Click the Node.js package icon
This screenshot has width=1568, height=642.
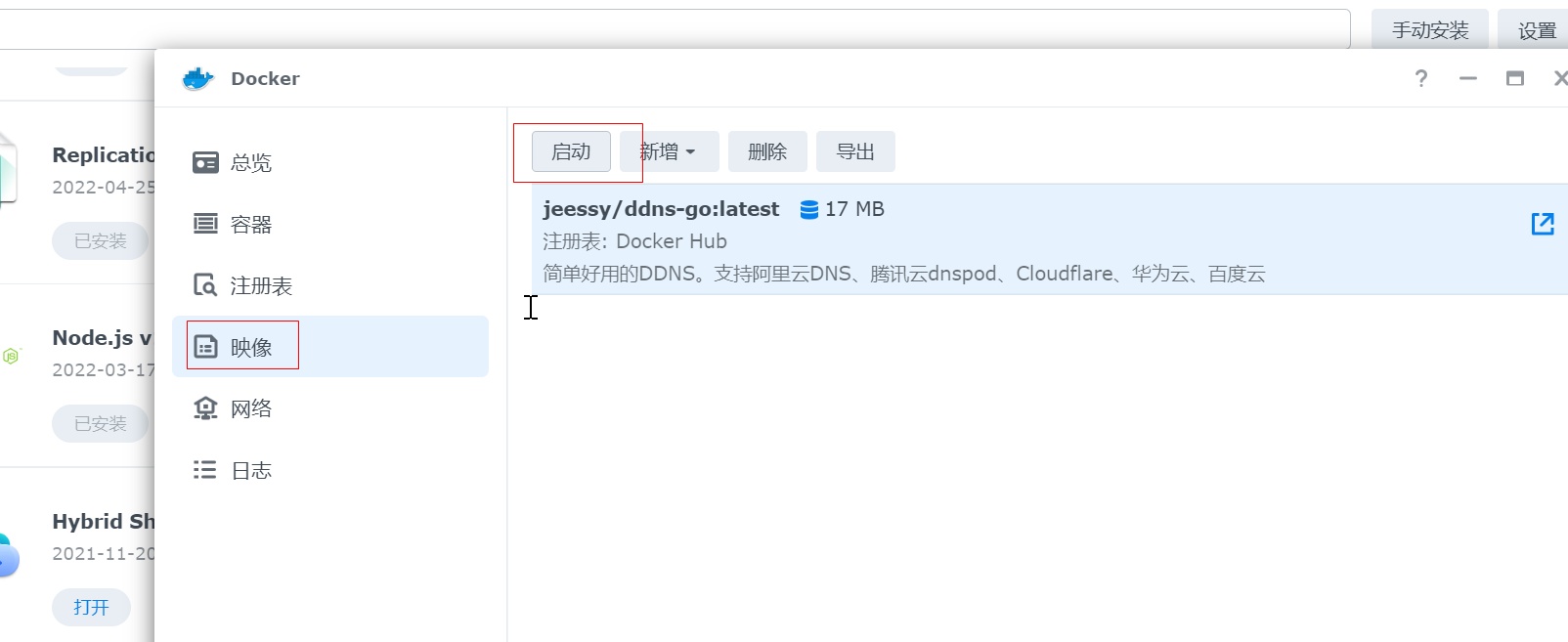pyautogui.click(x=11, y=356)
